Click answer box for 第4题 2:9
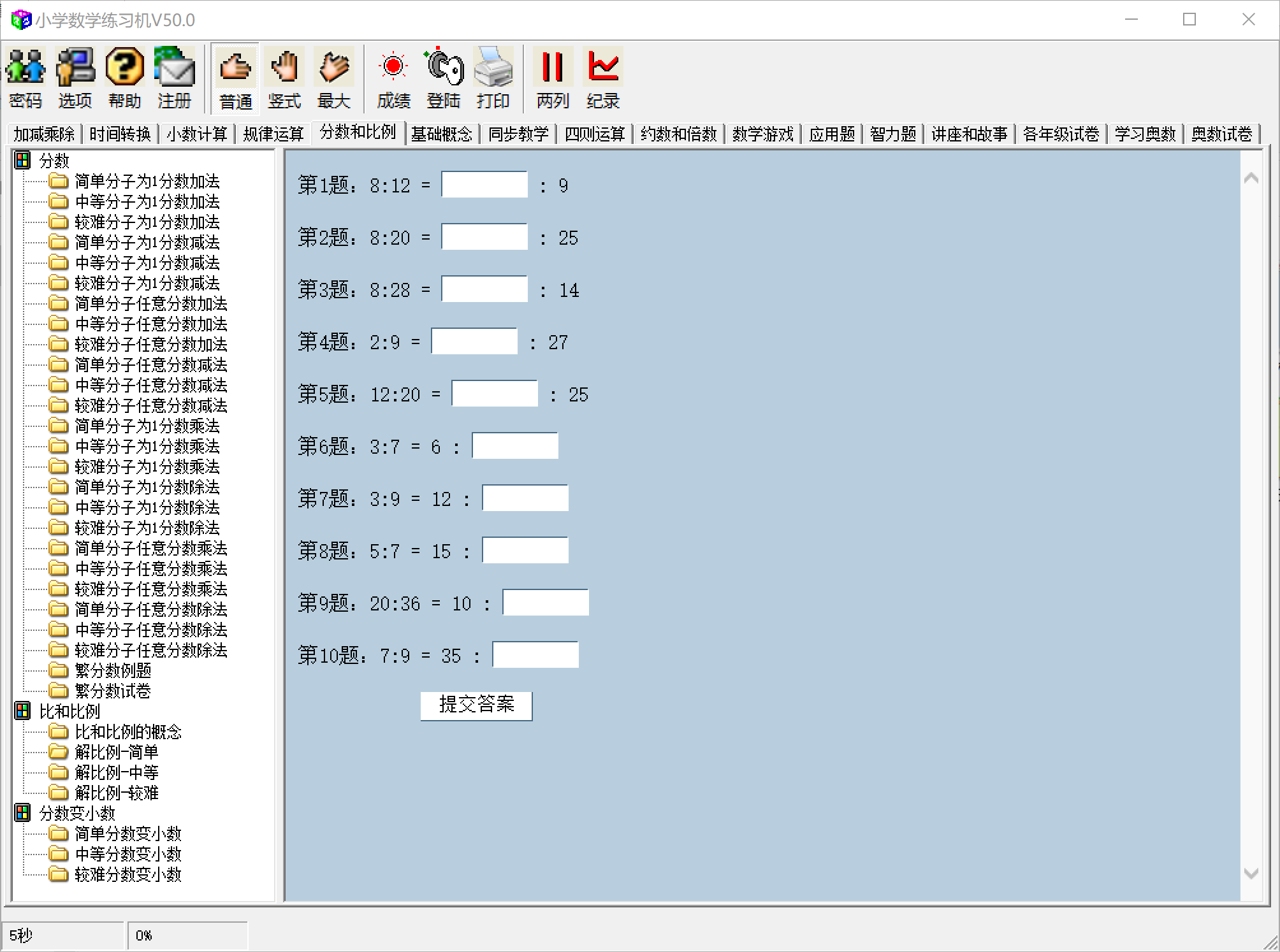This screenshot has width=1280, height=952. [474, 342]
